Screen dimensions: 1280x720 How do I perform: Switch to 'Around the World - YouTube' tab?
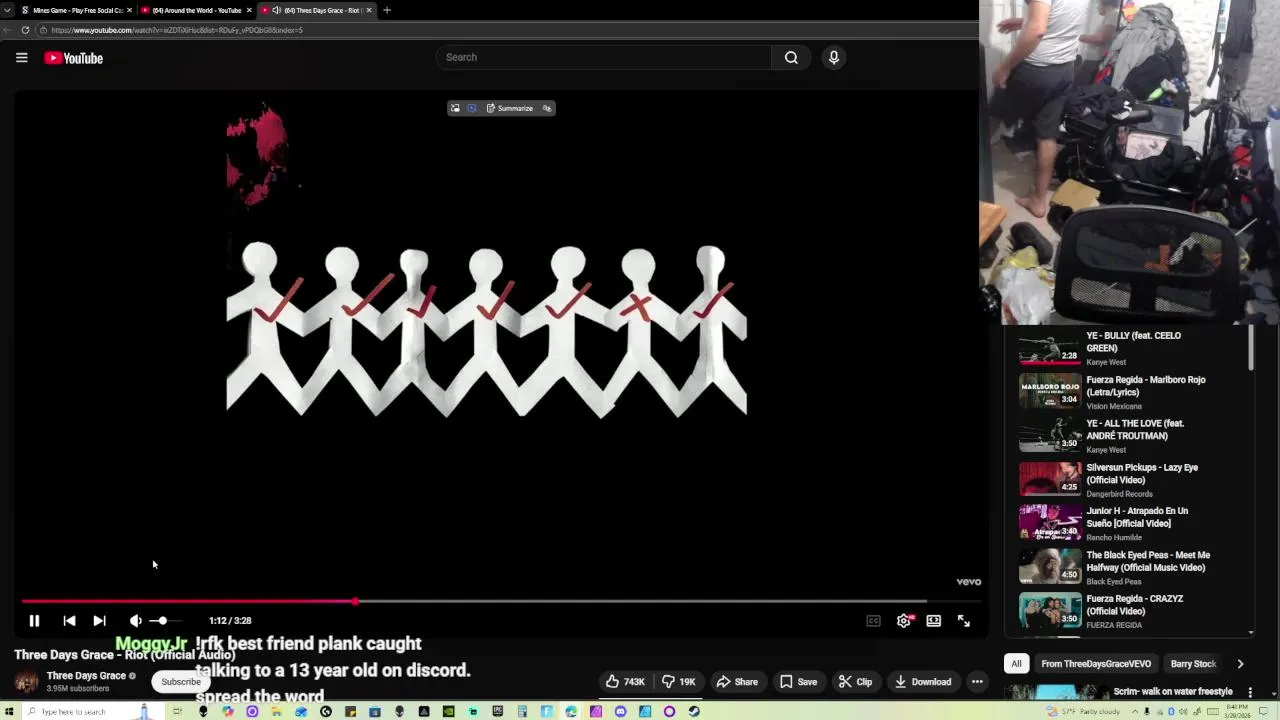[x=197, y=10]
